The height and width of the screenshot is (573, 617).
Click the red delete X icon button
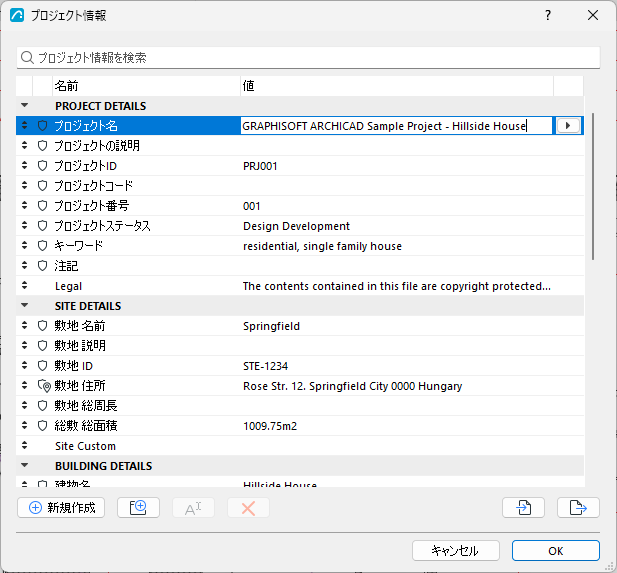[248, 508]
